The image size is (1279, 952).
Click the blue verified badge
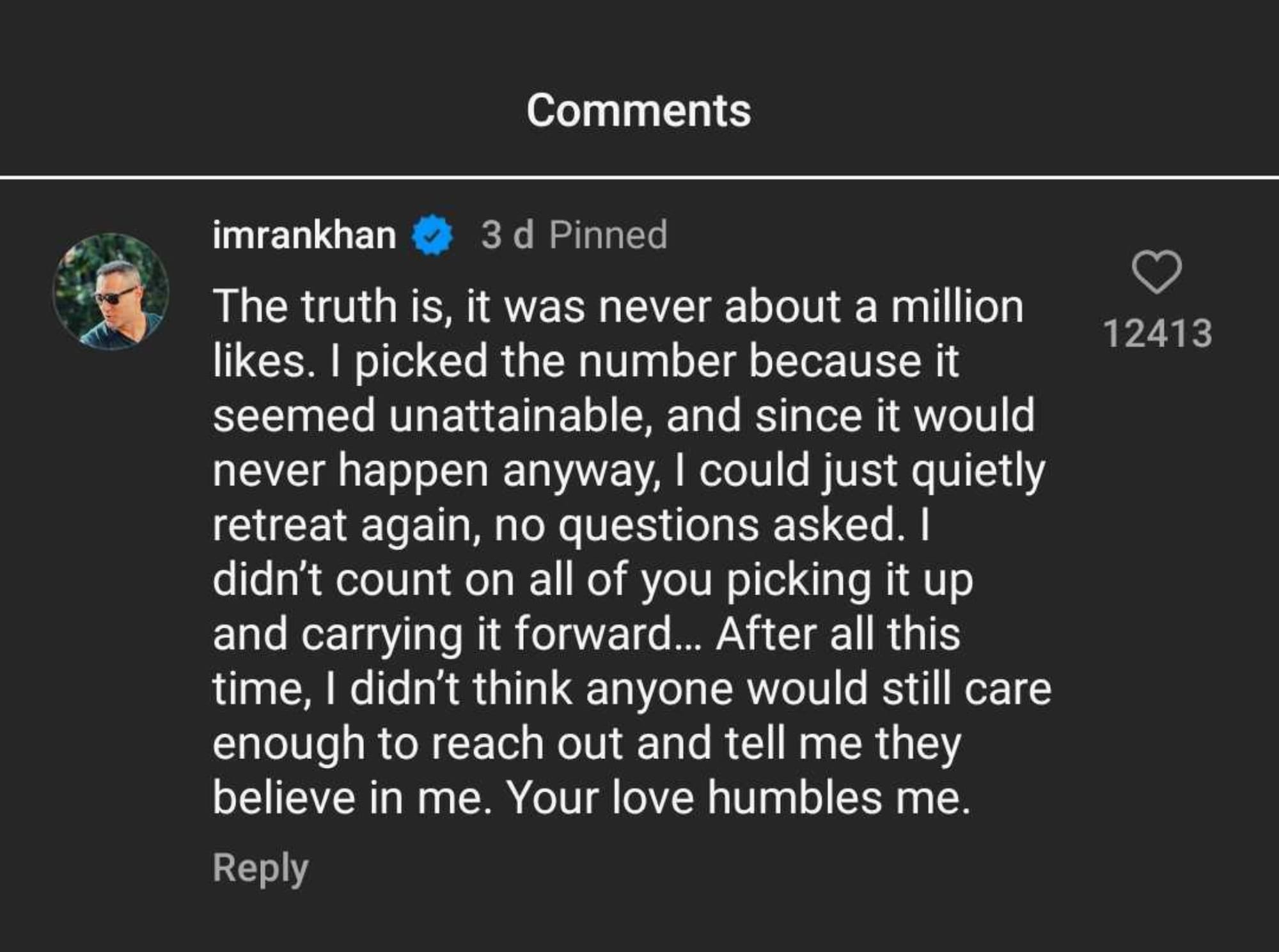click(x=432, y=235)
